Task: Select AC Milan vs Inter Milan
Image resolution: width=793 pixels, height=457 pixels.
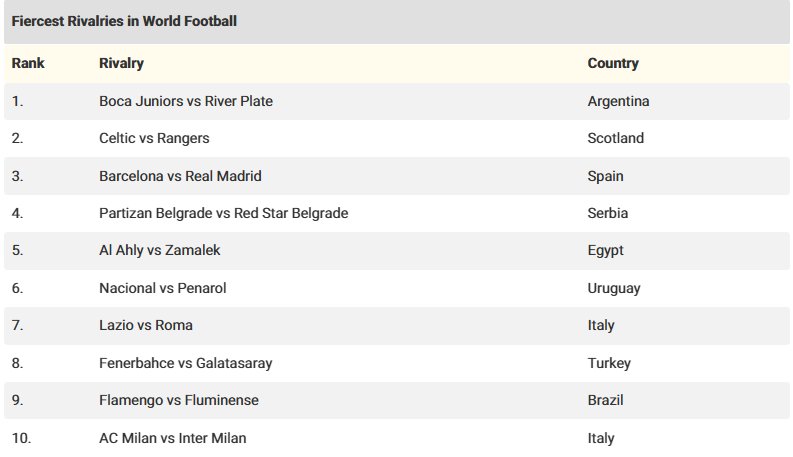Action: 172,438
